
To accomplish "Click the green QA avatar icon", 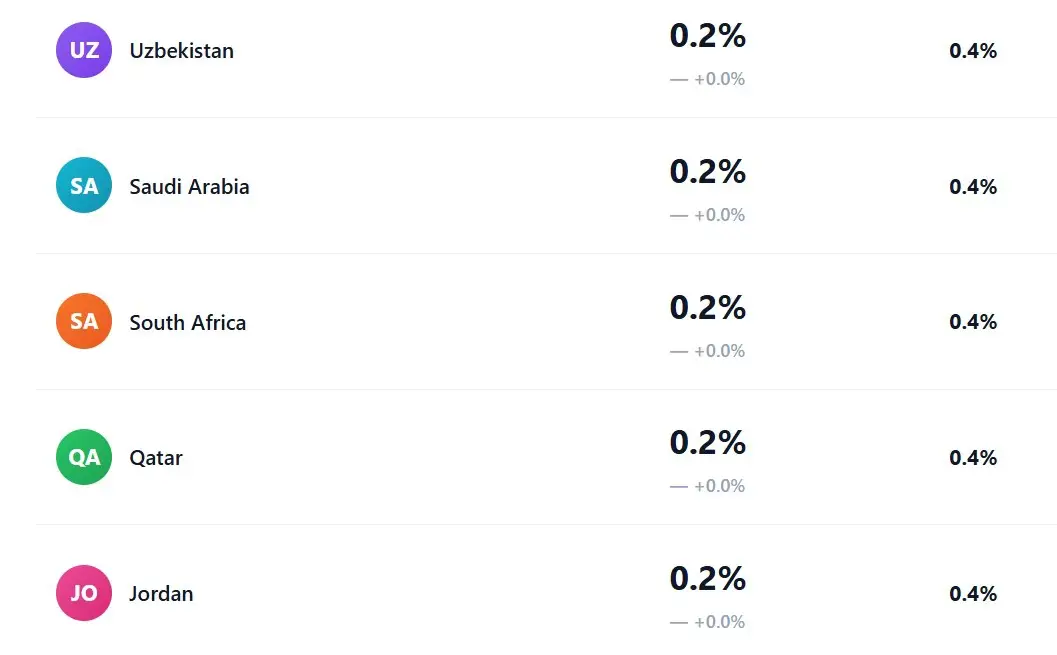I will tap(84, 457).
